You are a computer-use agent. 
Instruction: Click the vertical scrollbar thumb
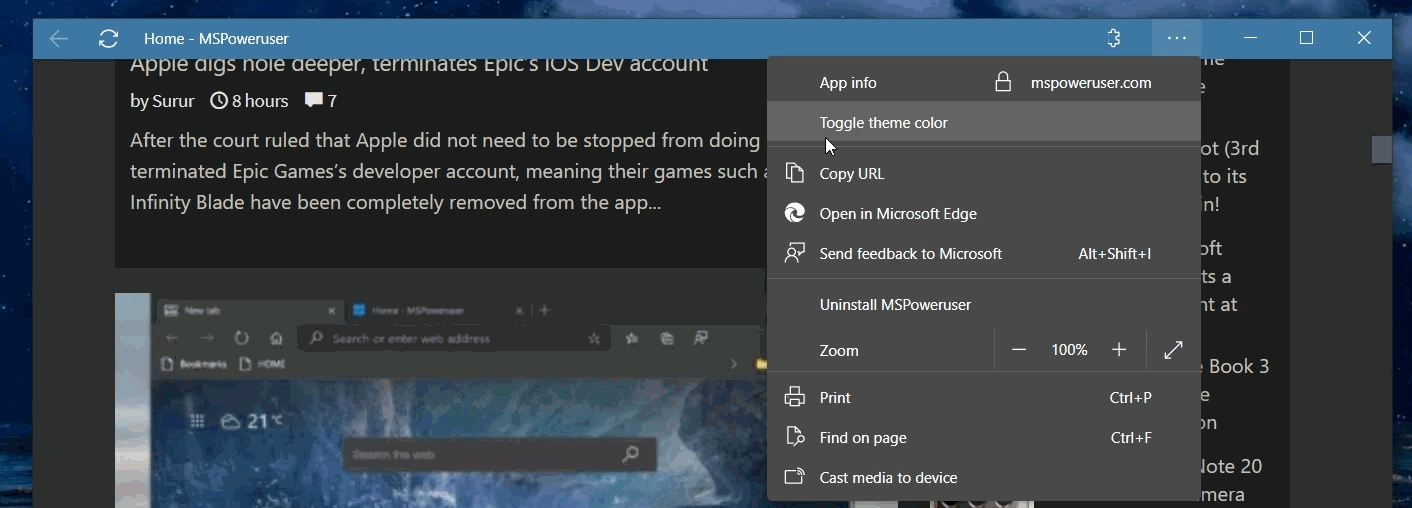coord(1382,150)
